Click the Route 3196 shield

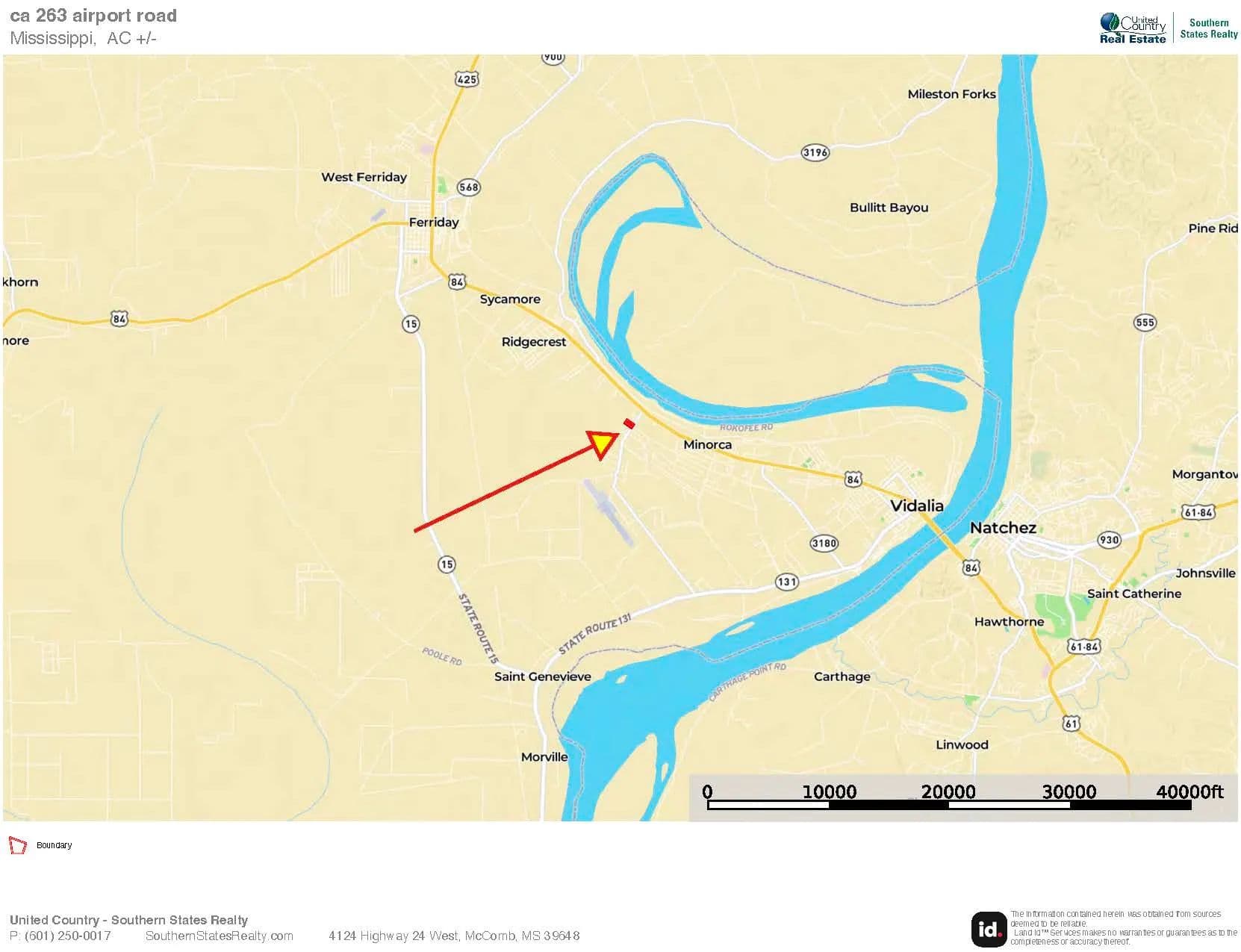815,152
